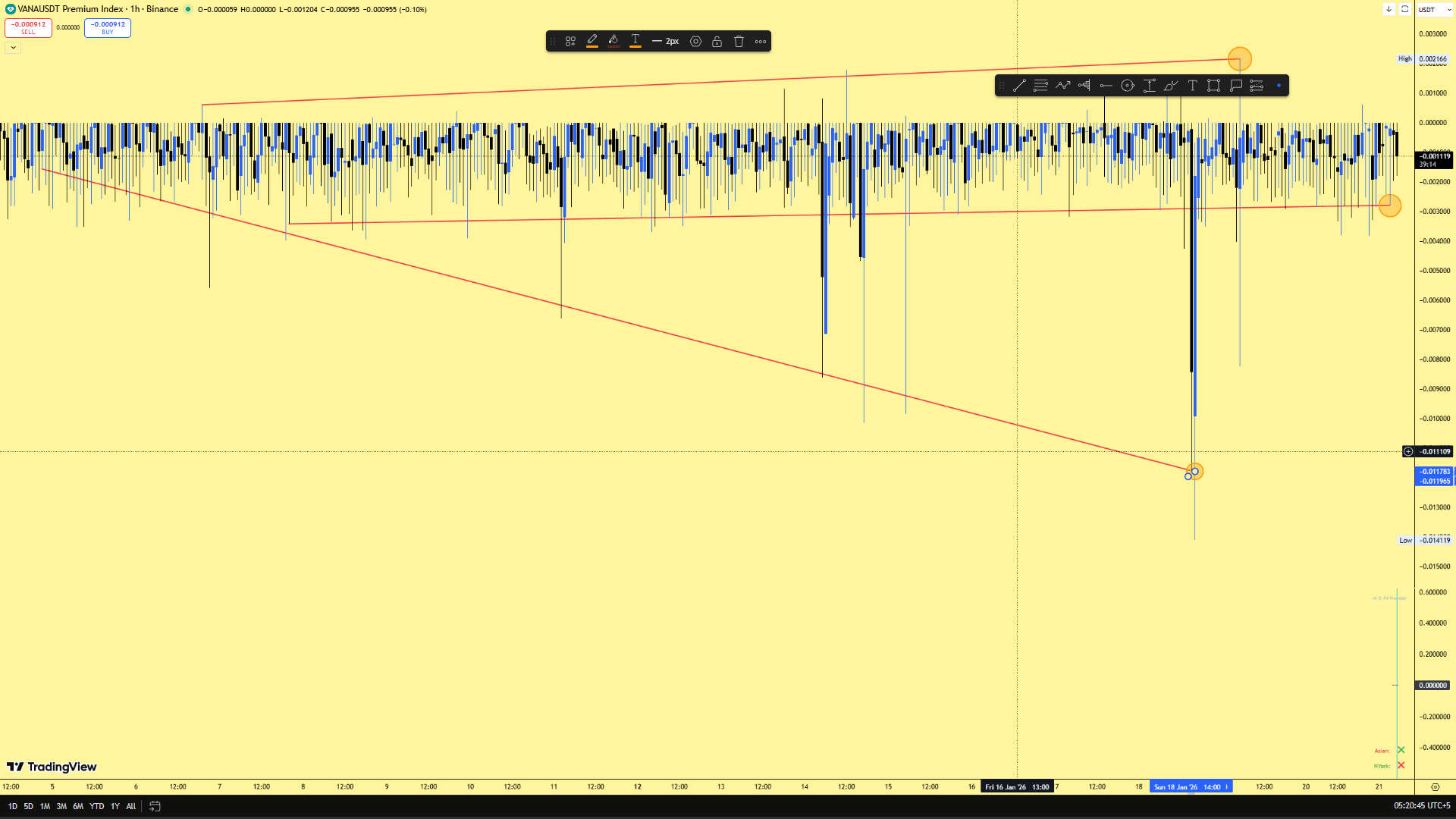Expand the USDT currency dropdown
Image resolution: width=1456 pixels, height=819 pixels.
tap(1434, 10)
